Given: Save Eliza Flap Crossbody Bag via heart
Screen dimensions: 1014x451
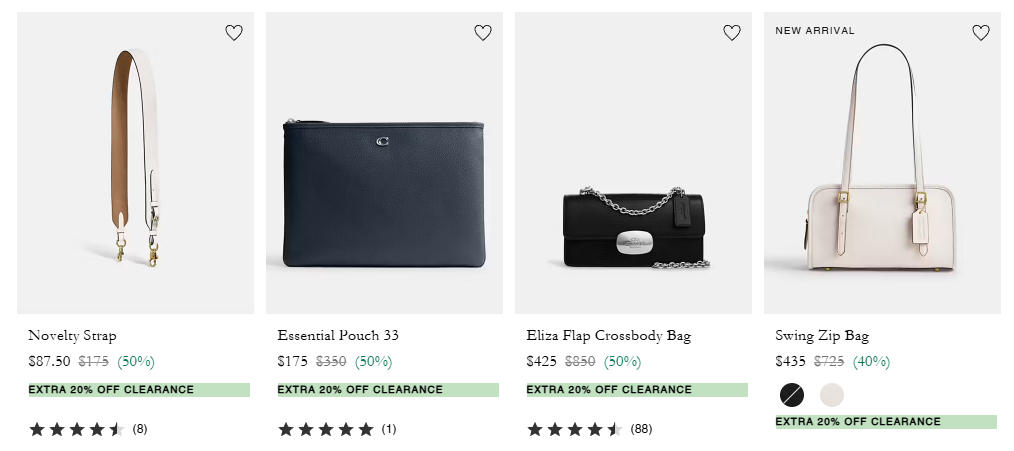Looking at the screenshot, I should pos(732,33).
